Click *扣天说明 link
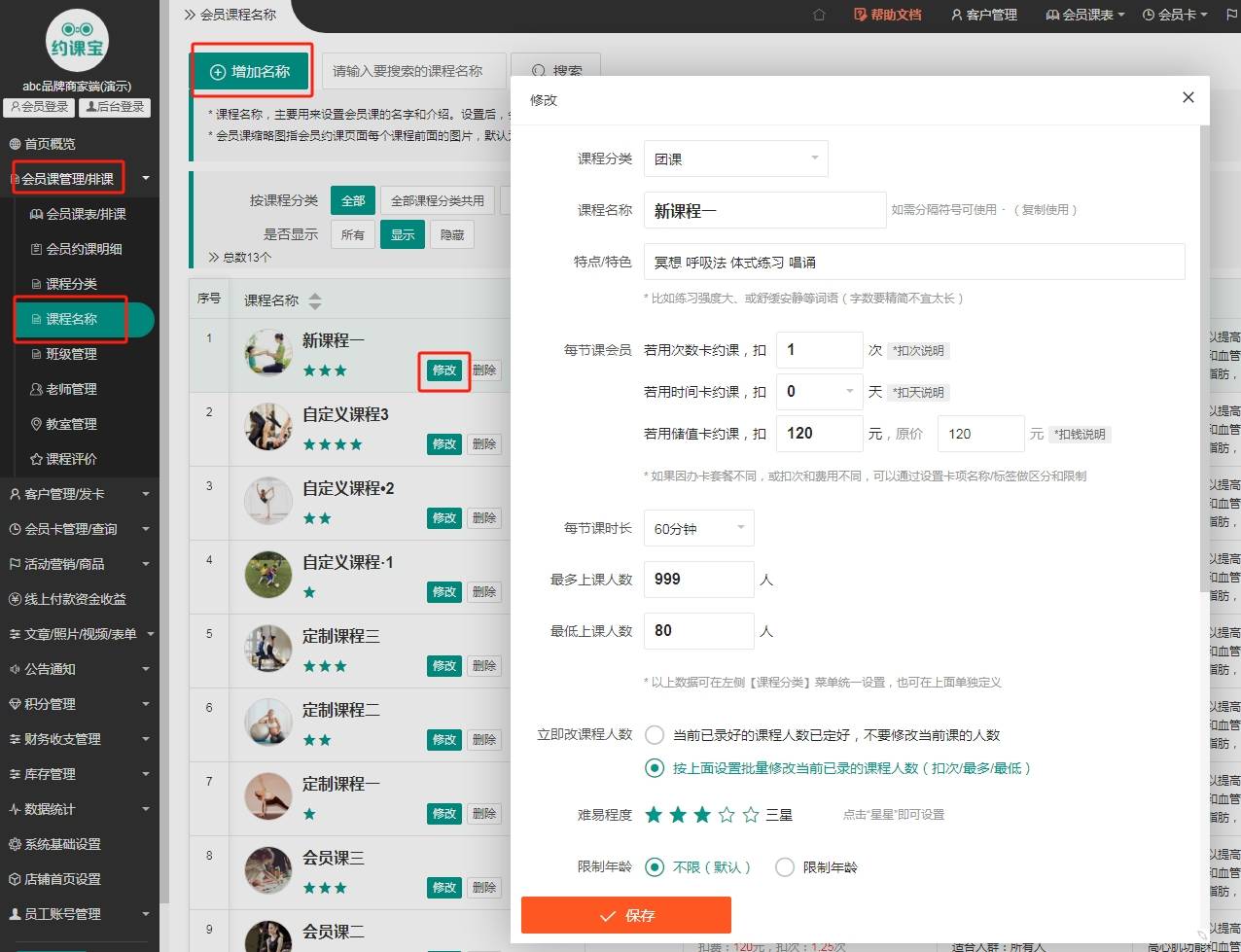Screen dimensions: 1241x952 (x=918, y=393)
